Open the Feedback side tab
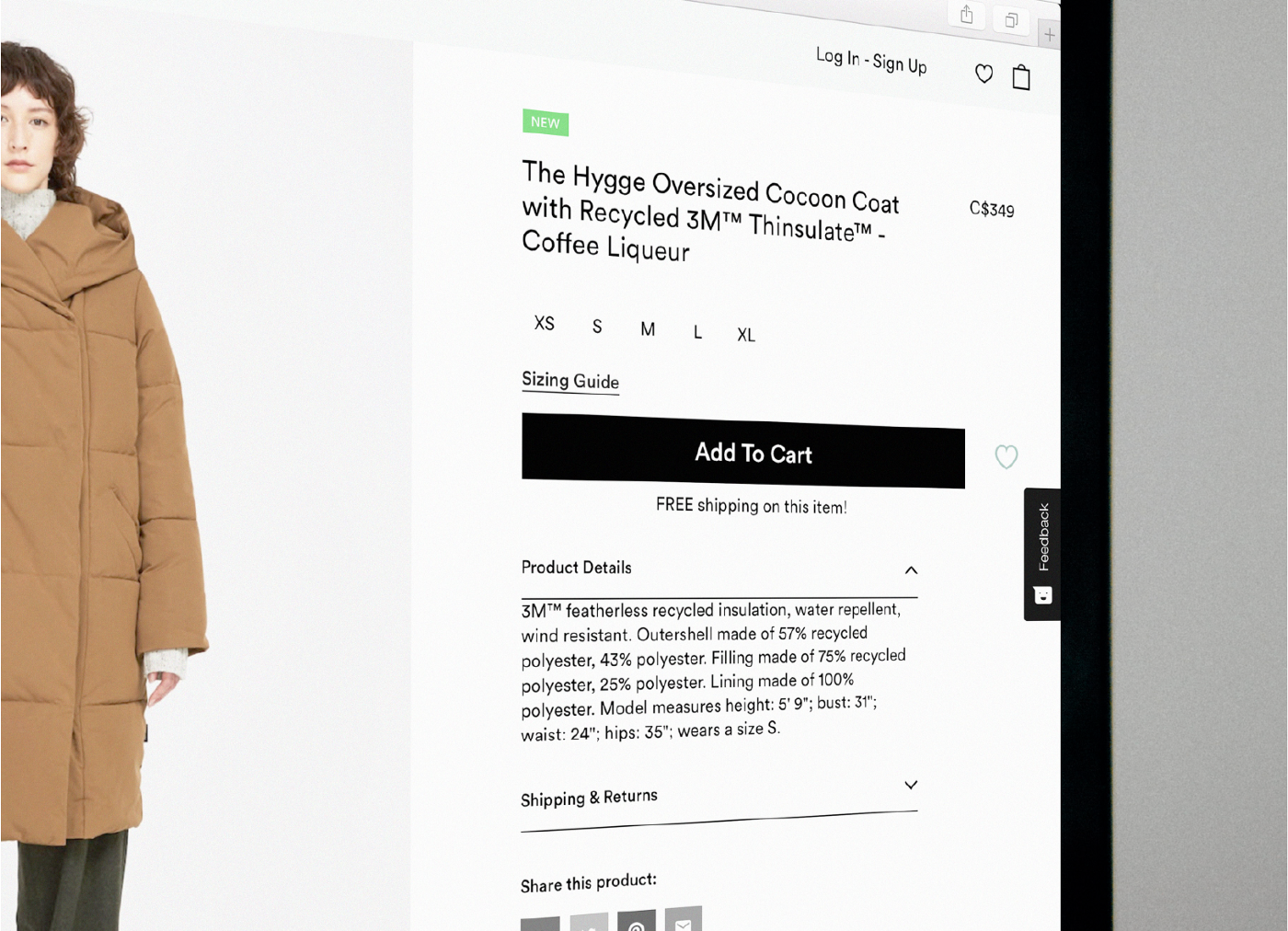The width and height of the screenshot is (1288, 931). point(1042,554)
